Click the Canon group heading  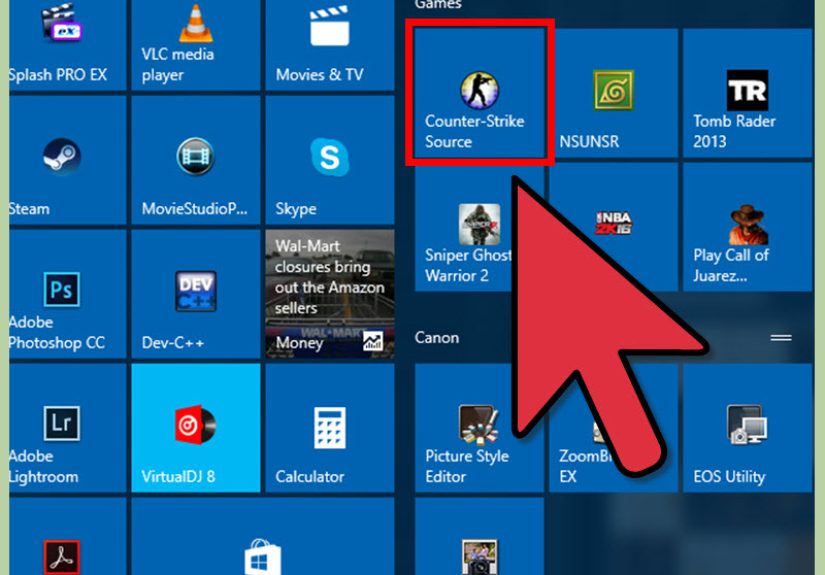(437, 338)
